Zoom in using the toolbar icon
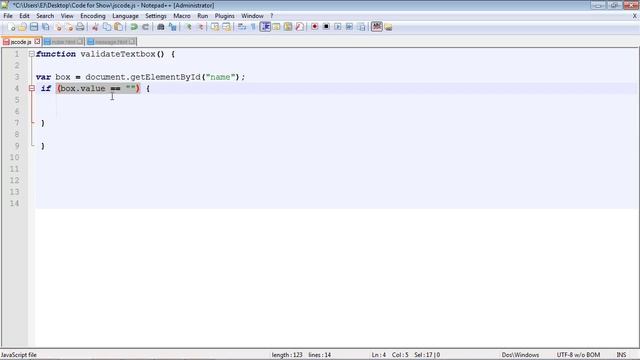This screenshot has width=640, height=360. tap(188, 27)
